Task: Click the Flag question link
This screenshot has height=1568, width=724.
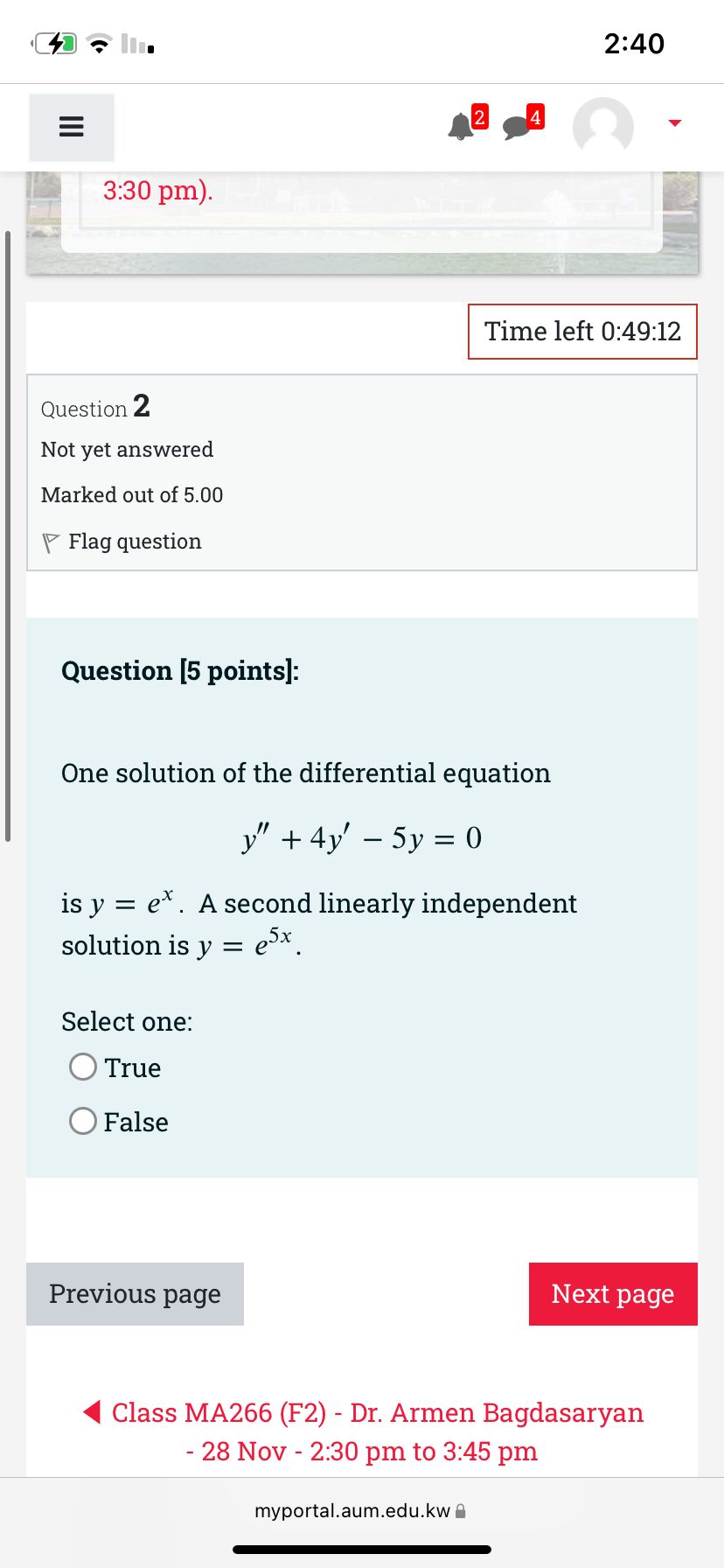Action: [135, 542]
